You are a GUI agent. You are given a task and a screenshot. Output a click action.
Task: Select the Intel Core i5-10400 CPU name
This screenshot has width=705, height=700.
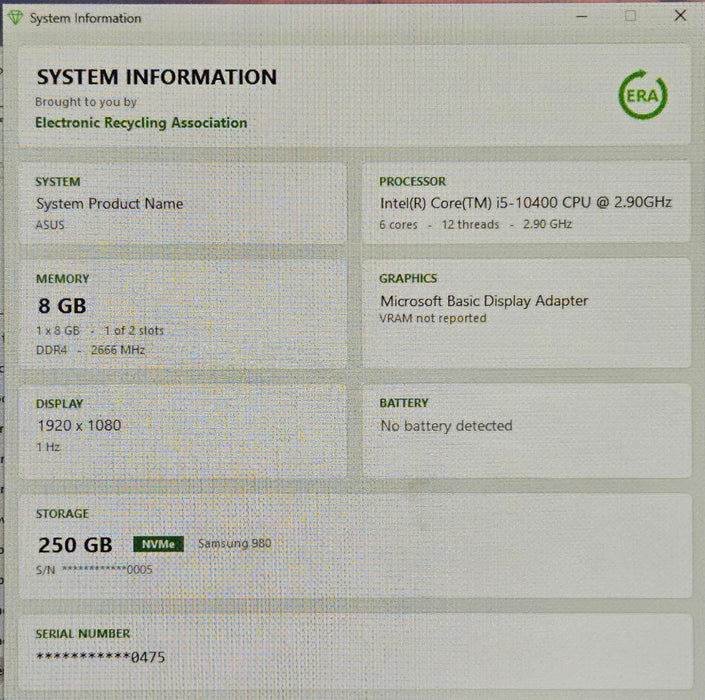[x=526, y=203]
